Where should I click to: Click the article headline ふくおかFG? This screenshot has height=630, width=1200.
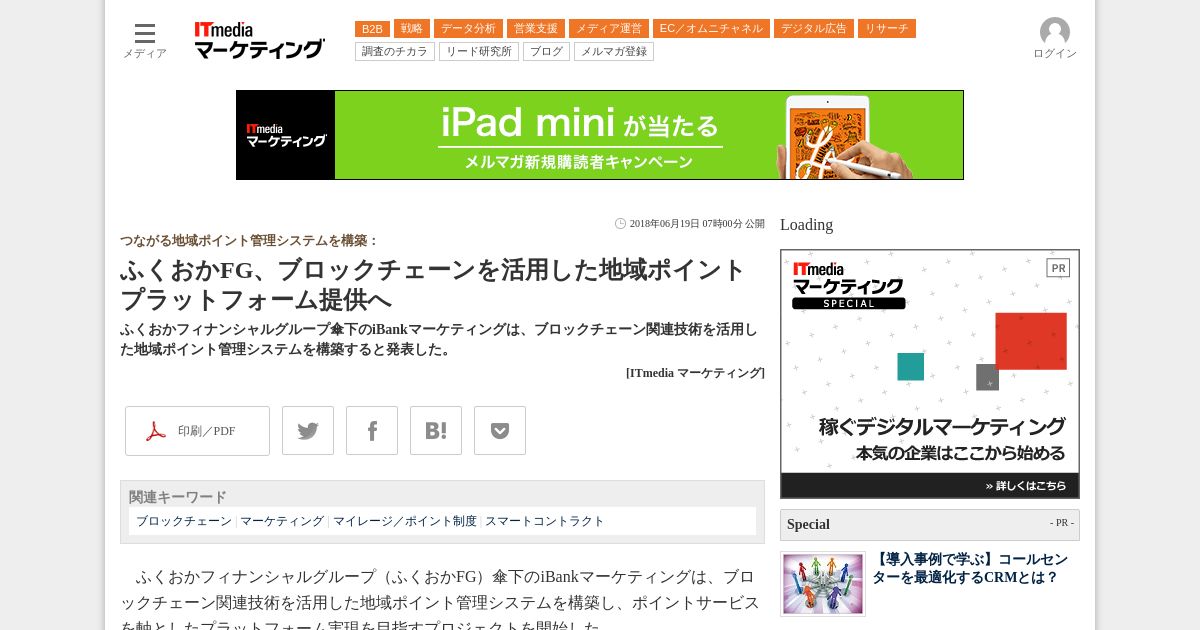[x=433, y=285]
